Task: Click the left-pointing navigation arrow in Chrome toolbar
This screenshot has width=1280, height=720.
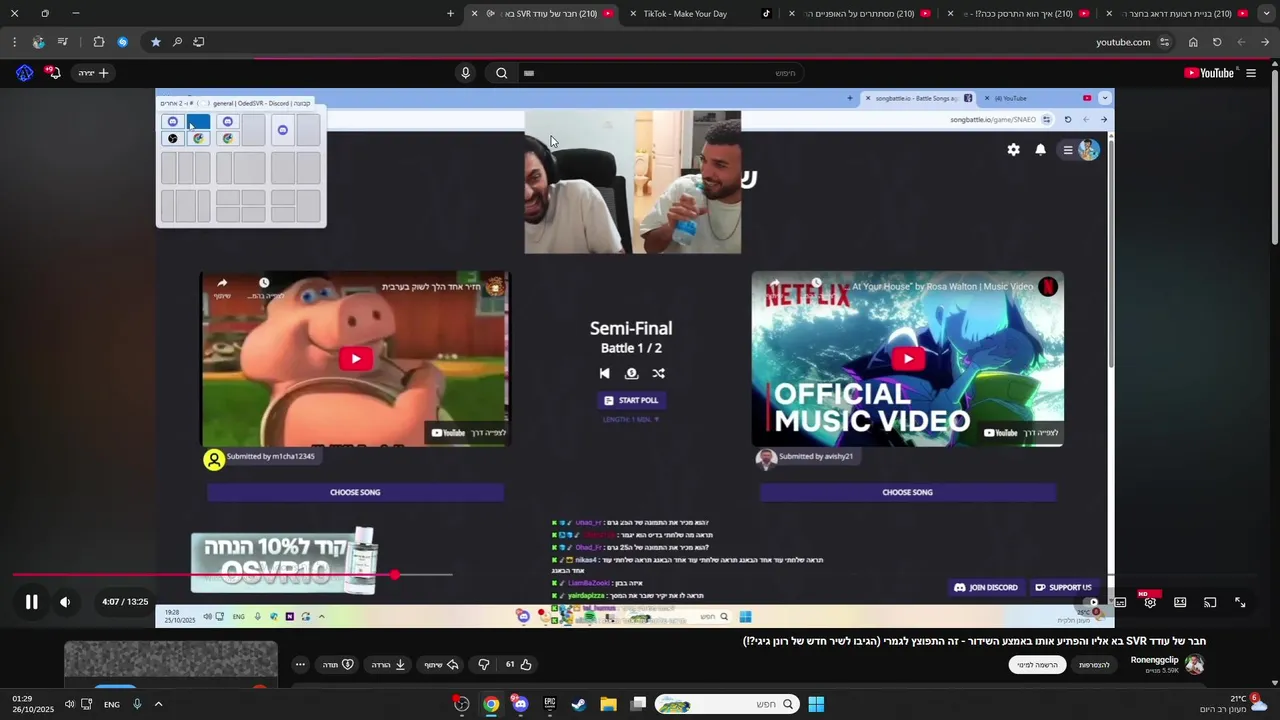Action: [1241, 42]
